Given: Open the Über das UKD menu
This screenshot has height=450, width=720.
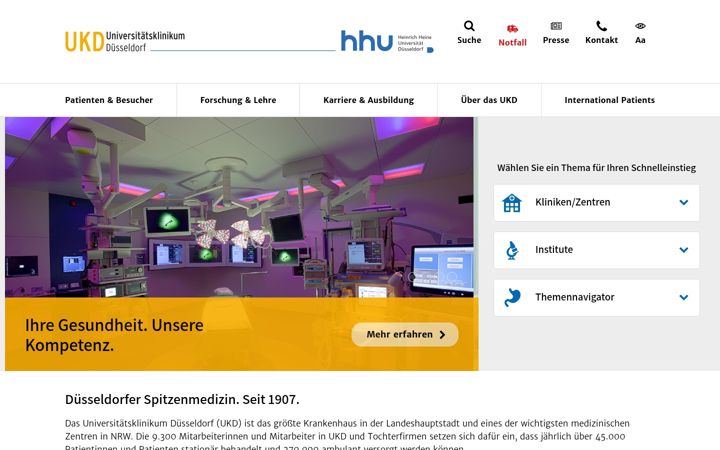Looking at the screenshot, I should point(489,100).
